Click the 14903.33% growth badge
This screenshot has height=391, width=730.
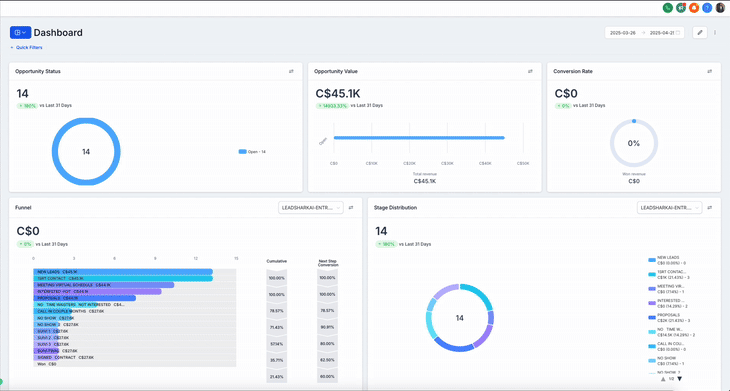(x=332, y=106)
